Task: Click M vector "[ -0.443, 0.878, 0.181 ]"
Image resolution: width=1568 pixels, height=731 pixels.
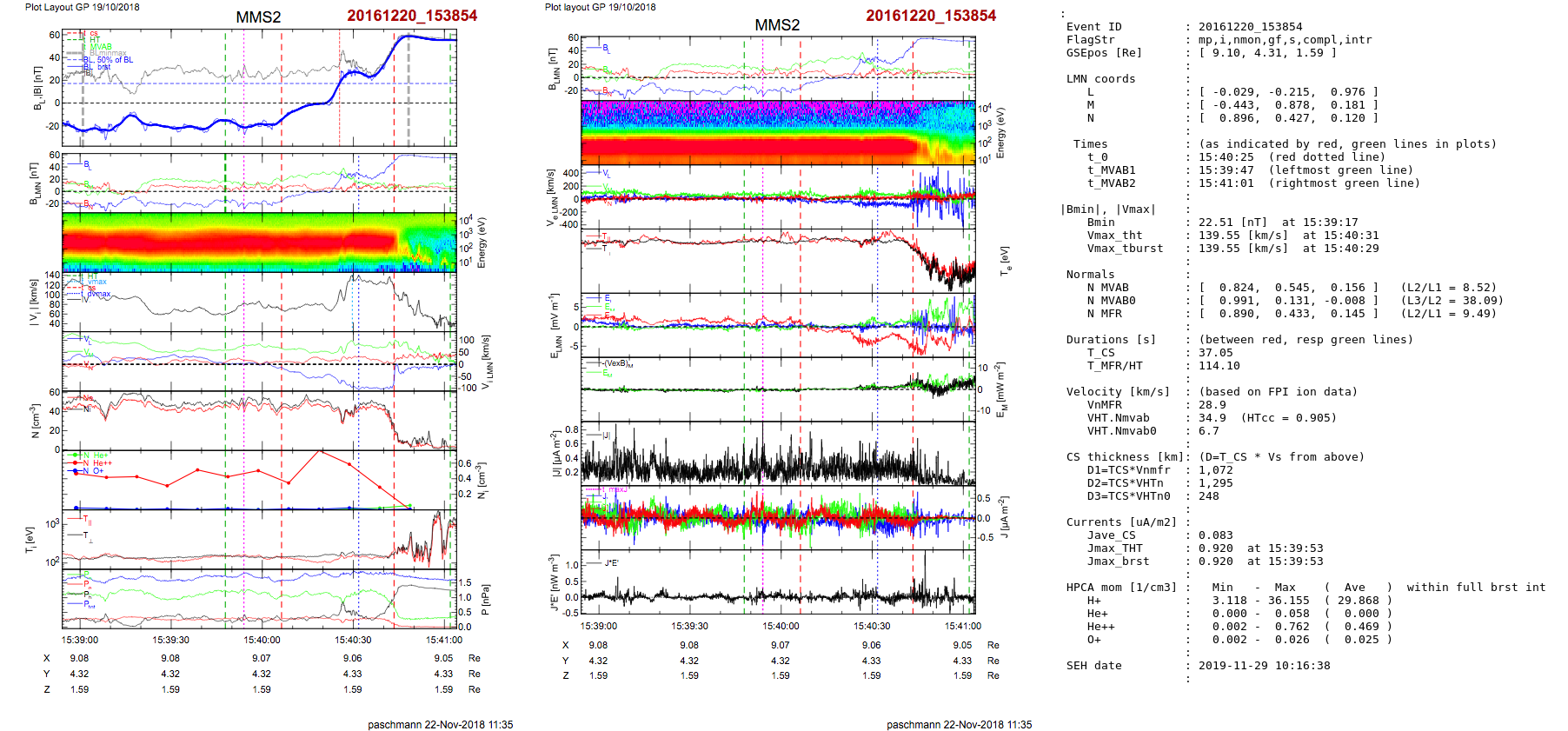Action: 1288,105
